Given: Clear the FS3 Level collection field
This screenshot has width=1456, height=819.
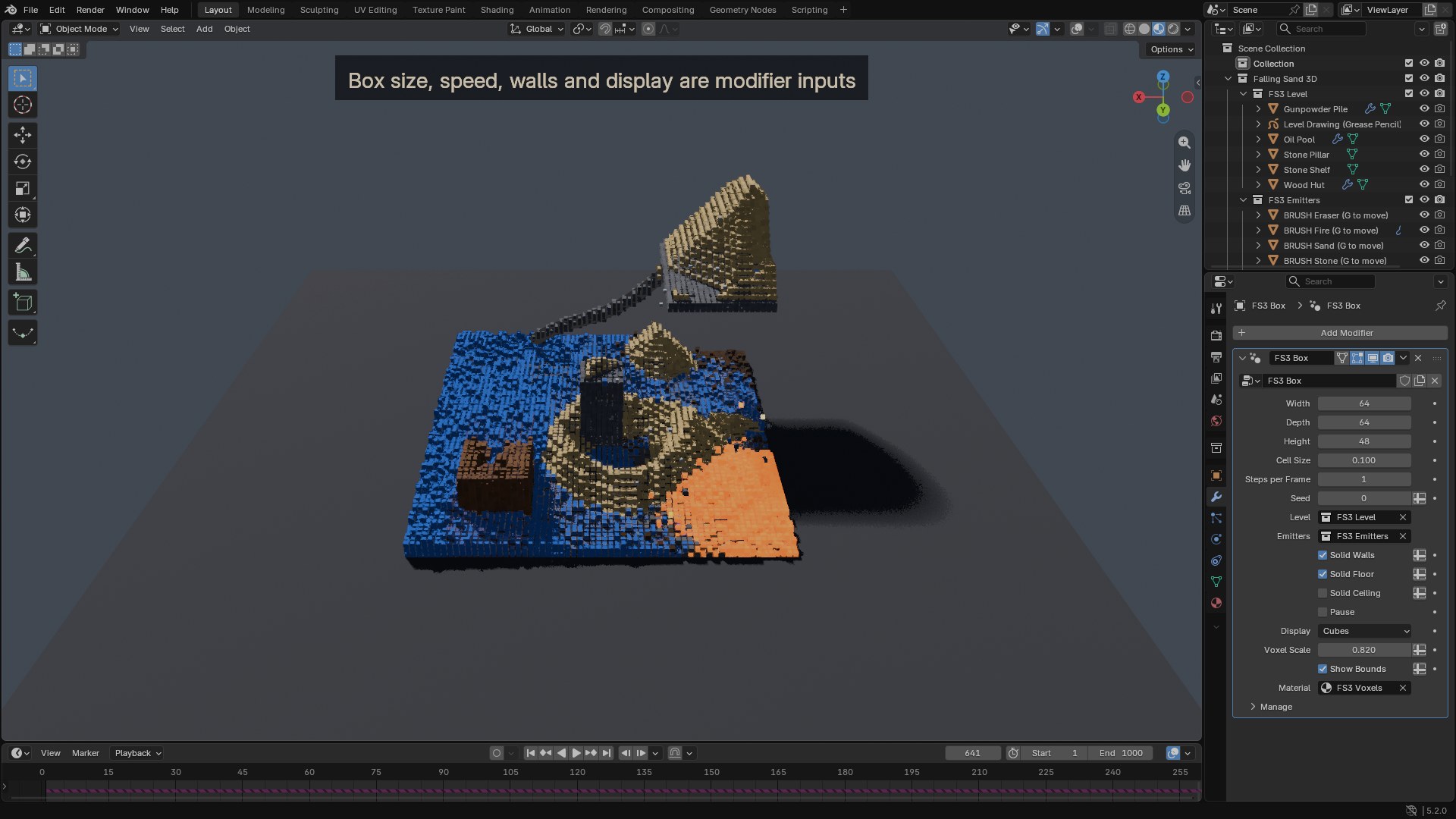Looking at the screenshot, I should [1403, 517].
